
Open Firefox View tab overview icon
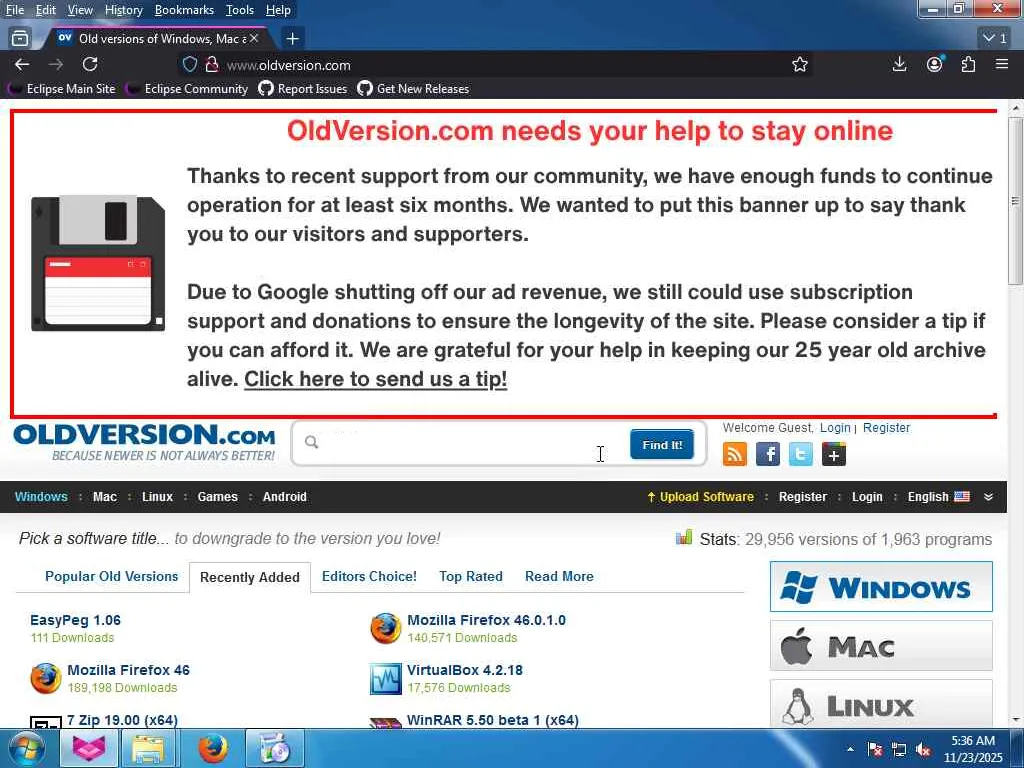pyautogui.click(x=20, y=39)
